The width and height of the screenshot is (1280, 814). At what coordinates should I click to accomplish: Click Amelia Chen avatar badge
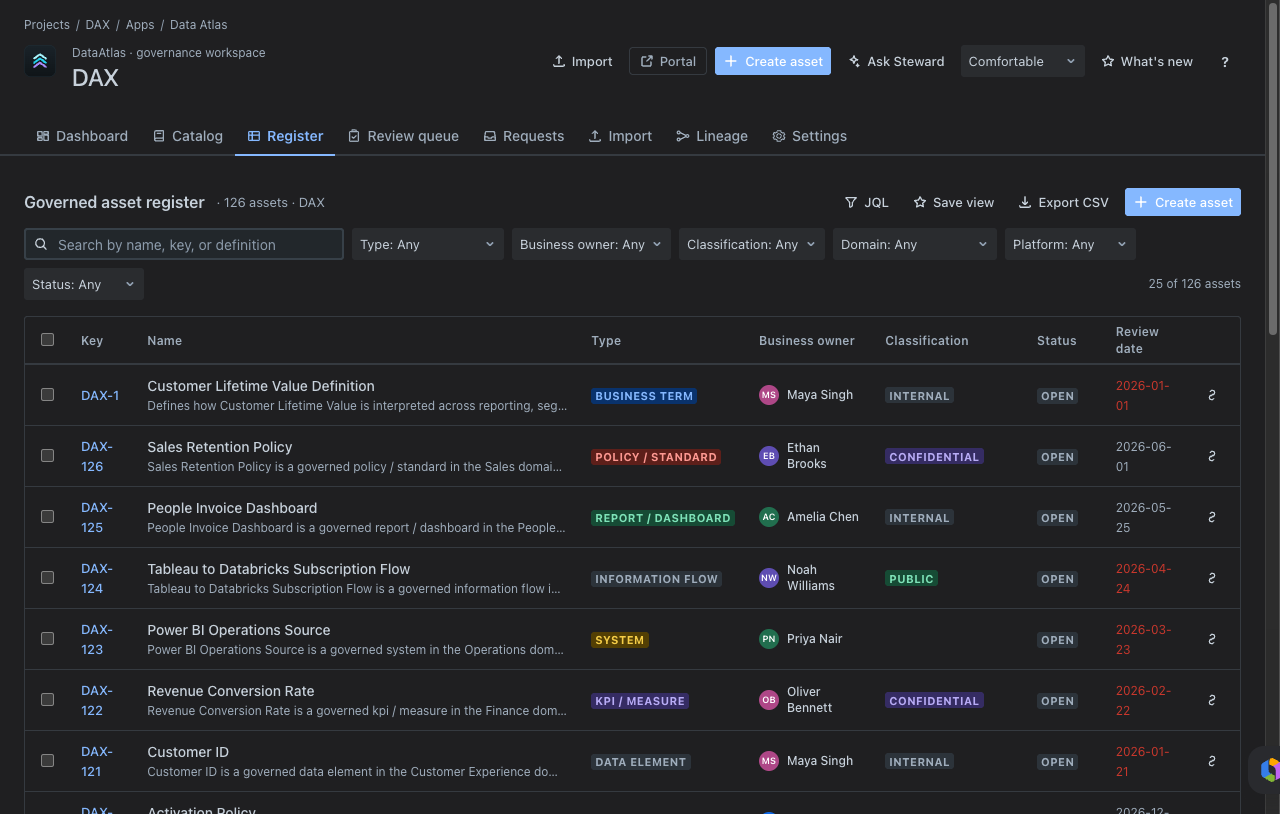[x=768, y=517]
